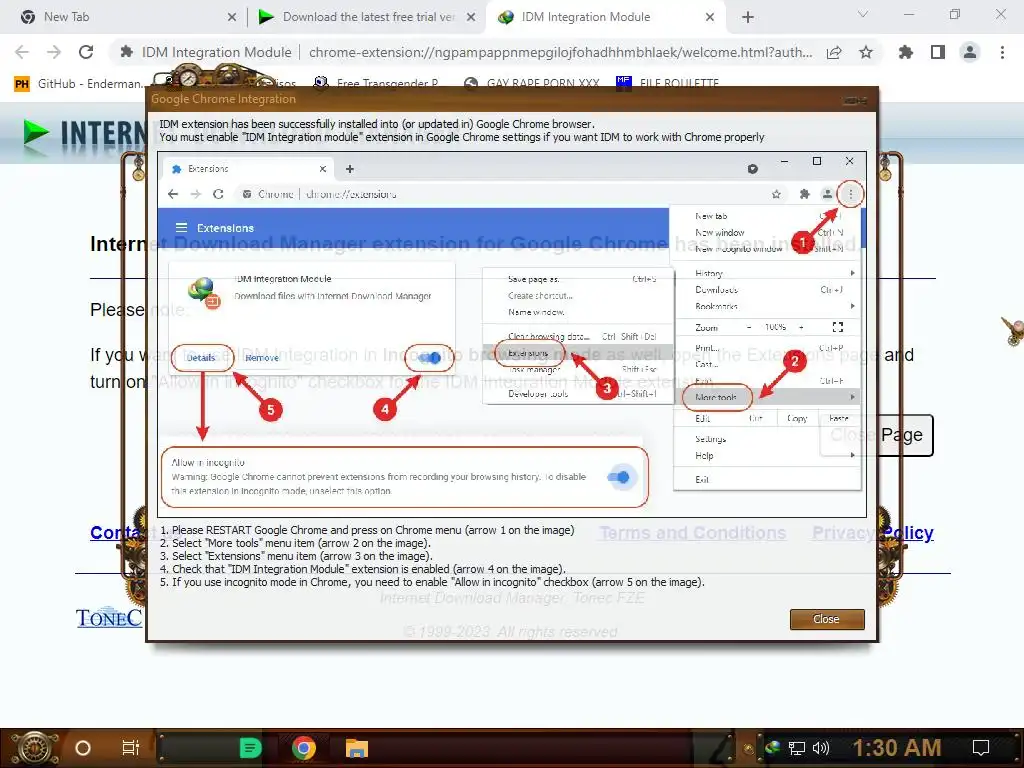Screen dimensions: 1024x768
Task: Open the GitHub - Enderman bookmark
Action: [x=80, y=84]
